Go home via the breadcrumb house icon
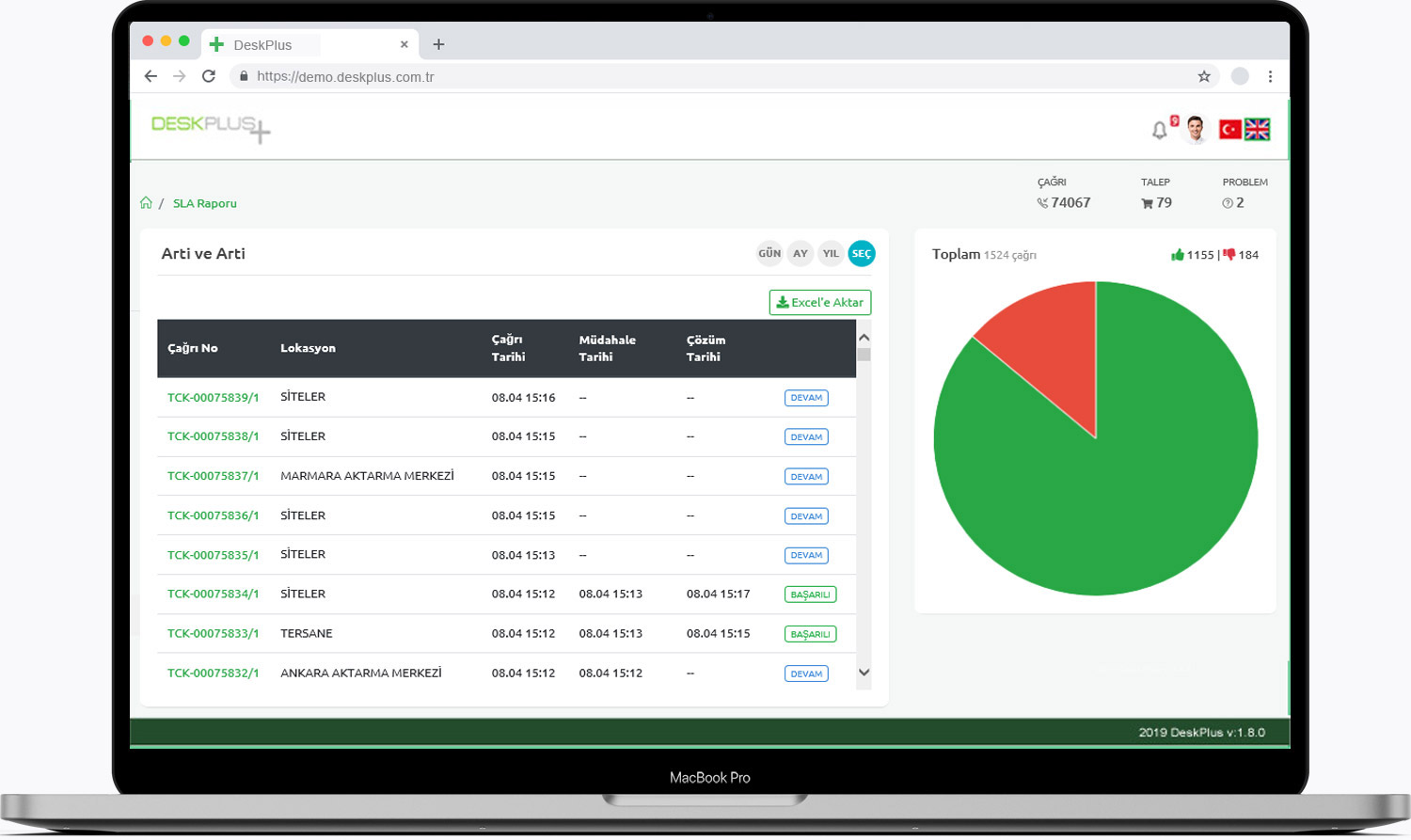The height and width of the screenshot is (840, 1411). [146, 202]
